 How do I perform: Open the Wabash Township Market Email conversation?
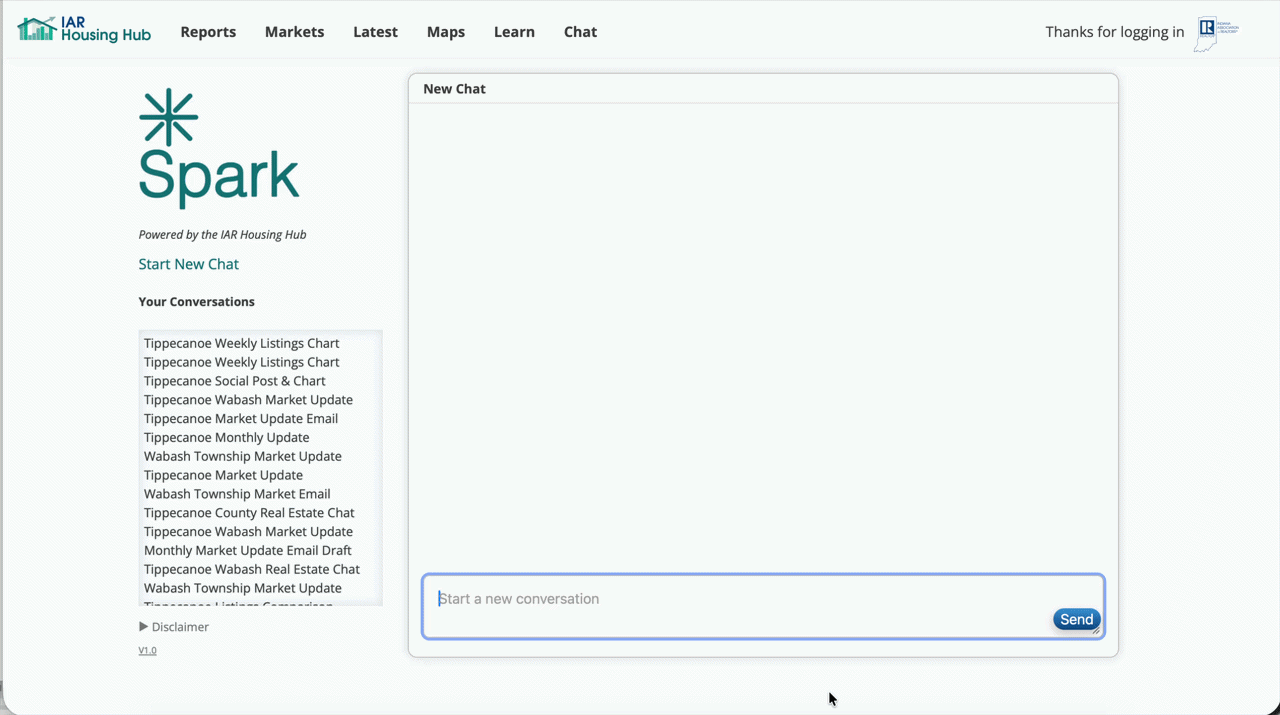tap(237, 493)
